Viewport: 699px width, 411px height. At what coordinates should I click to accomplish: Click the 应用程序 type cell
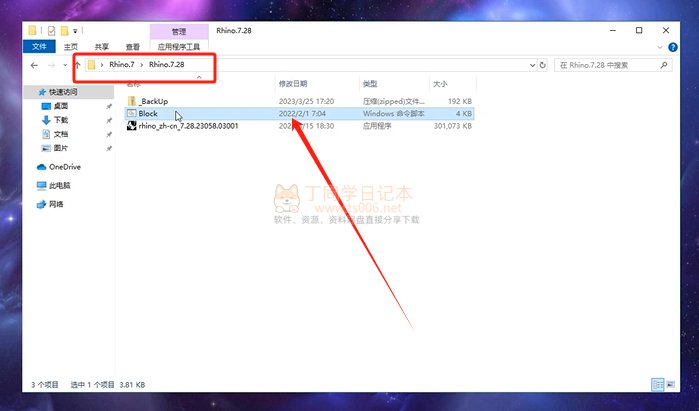377,126
